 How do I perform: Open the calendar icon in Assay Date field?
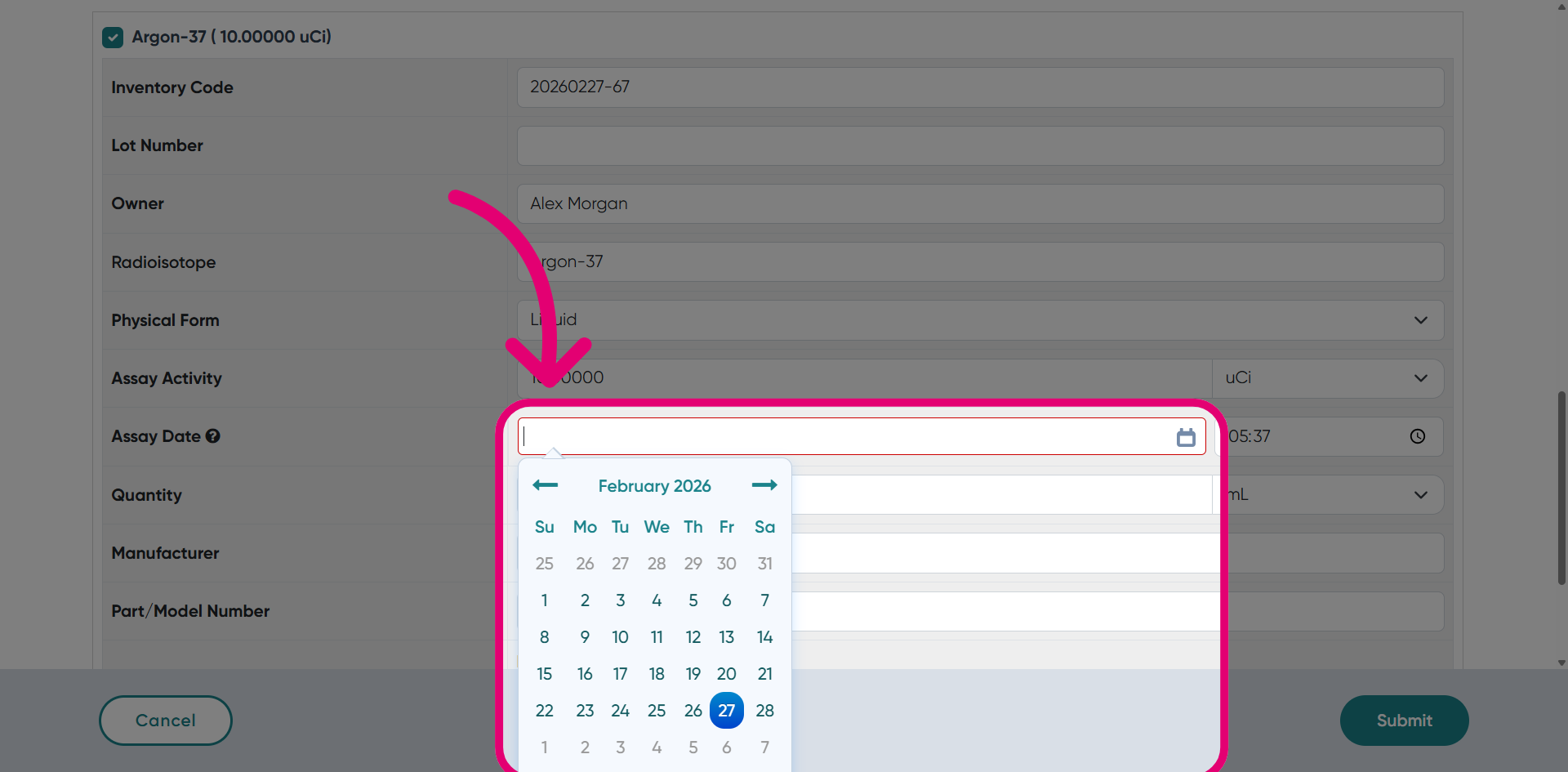1186,437
